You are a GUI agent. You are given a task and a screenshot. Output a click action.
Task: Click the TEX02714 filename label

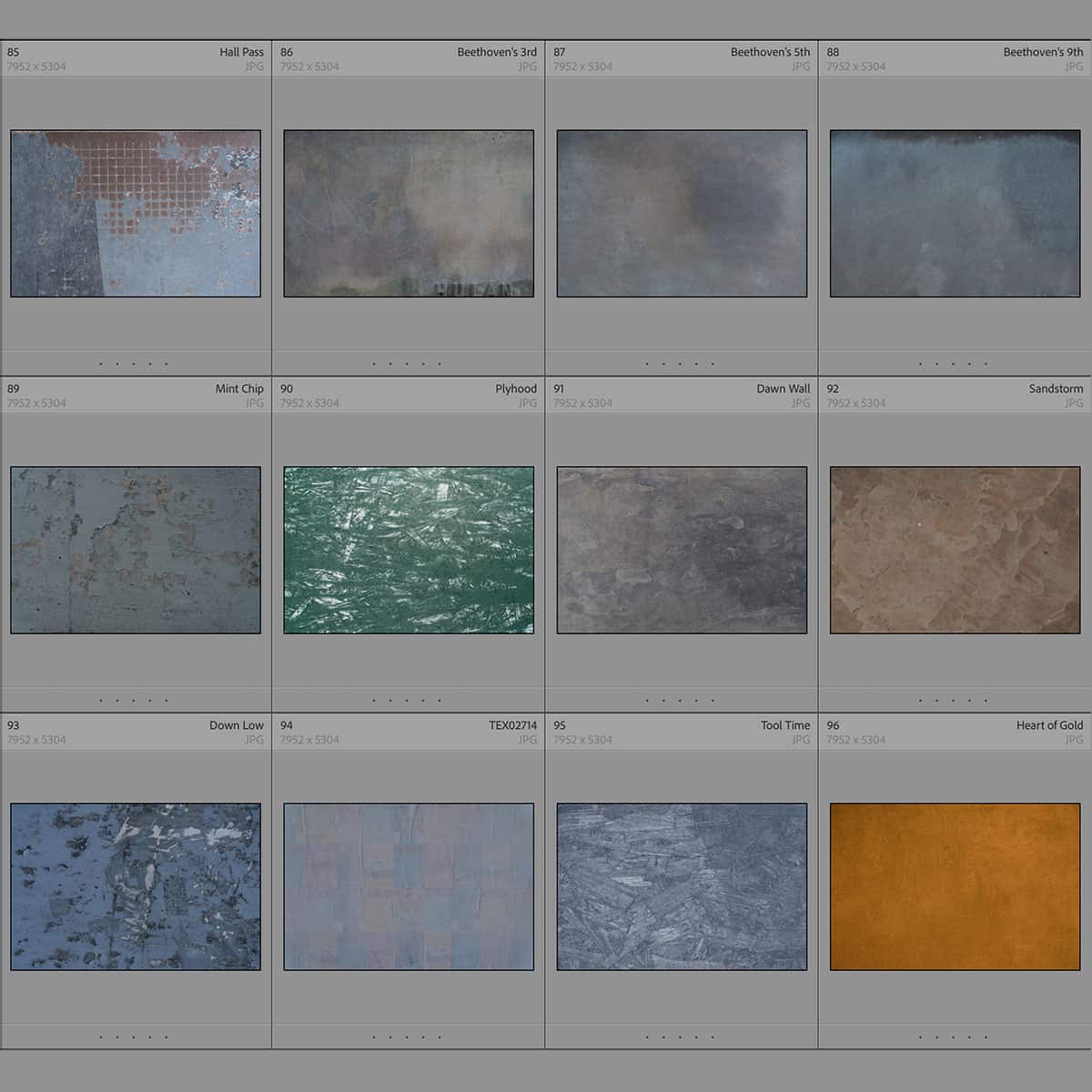(x=513, y=725)
